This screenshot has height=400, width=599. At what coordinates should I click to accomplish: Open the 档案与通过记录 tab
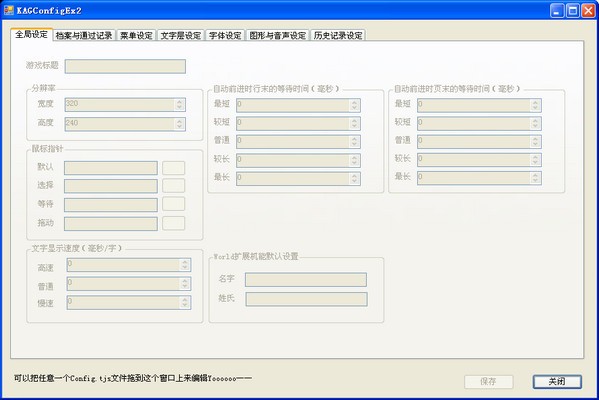(x=84, y=36)
